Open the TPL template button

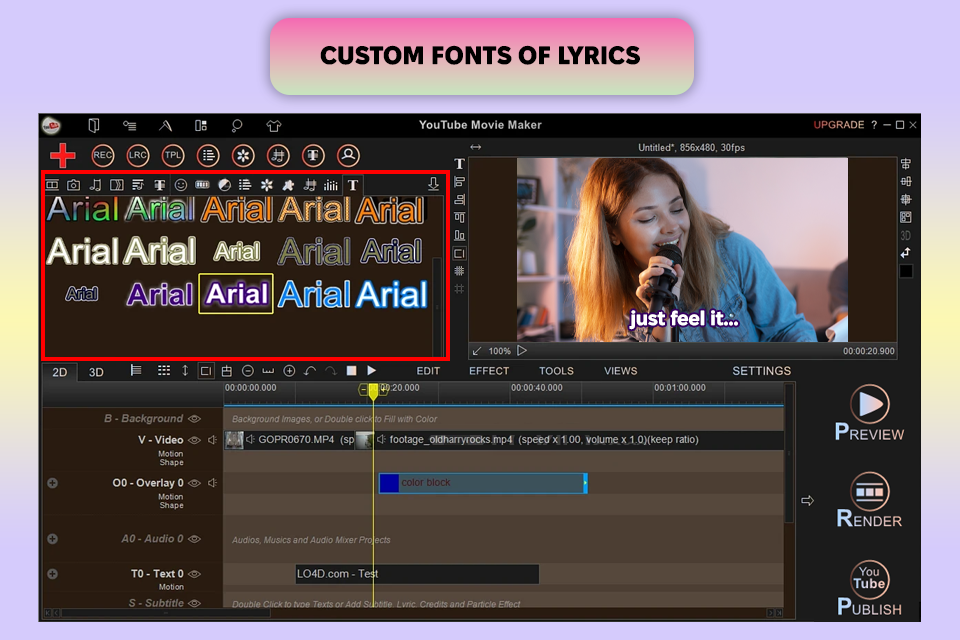point(173,156)
